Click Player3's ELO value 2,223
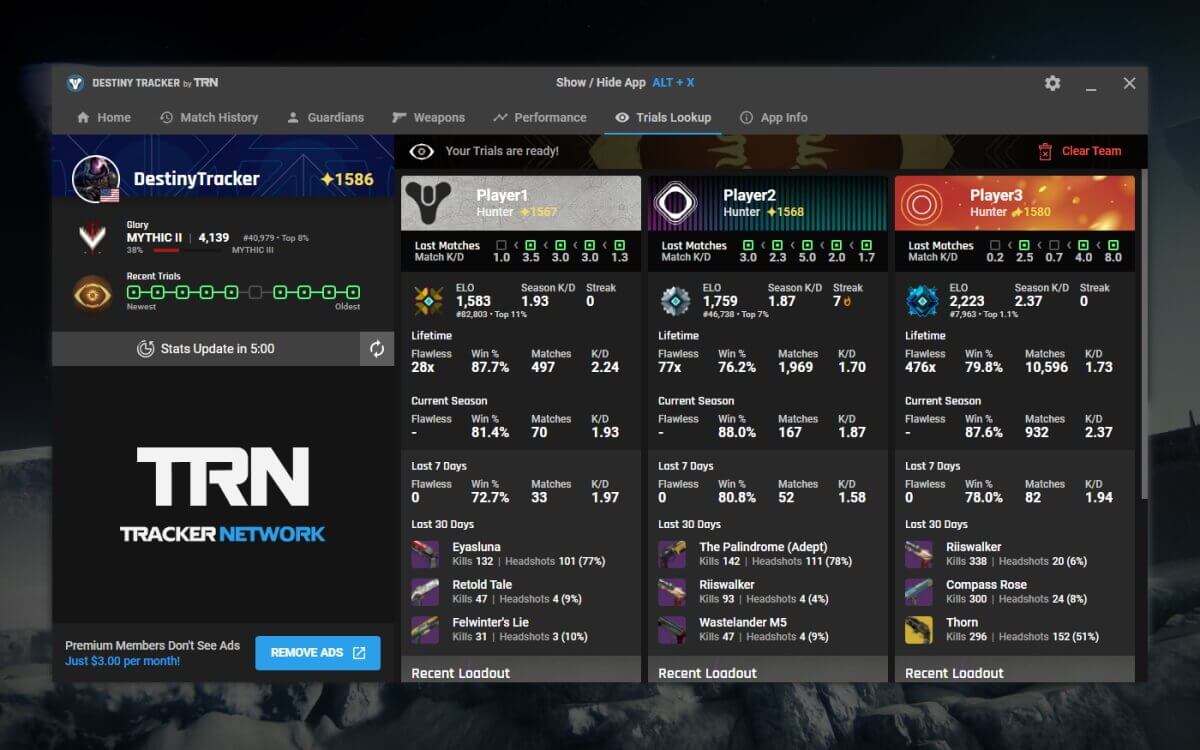The width and height of the screenshot is (1200, 750). [967, 301]
